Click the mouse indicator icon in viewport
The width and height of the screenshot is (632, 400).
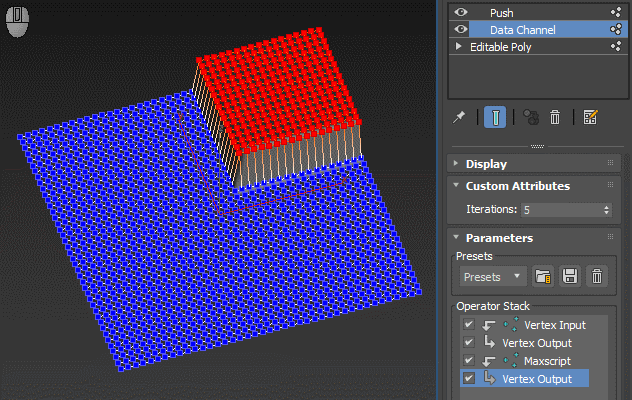tap(17, 21)
